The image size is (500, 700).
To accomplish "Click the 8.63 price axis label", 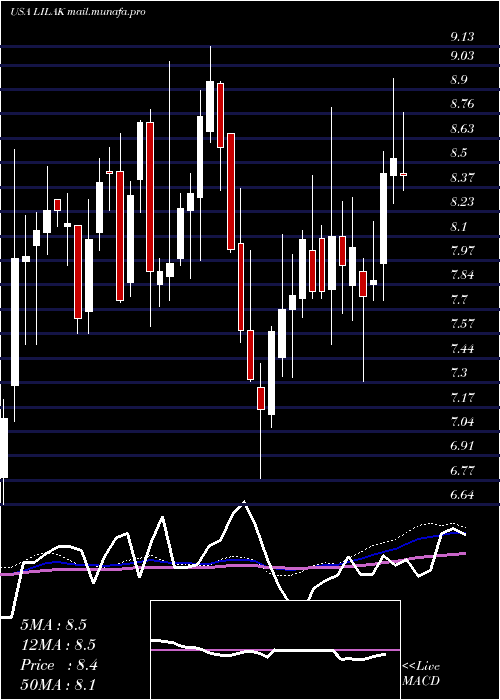I will (462, 129).
